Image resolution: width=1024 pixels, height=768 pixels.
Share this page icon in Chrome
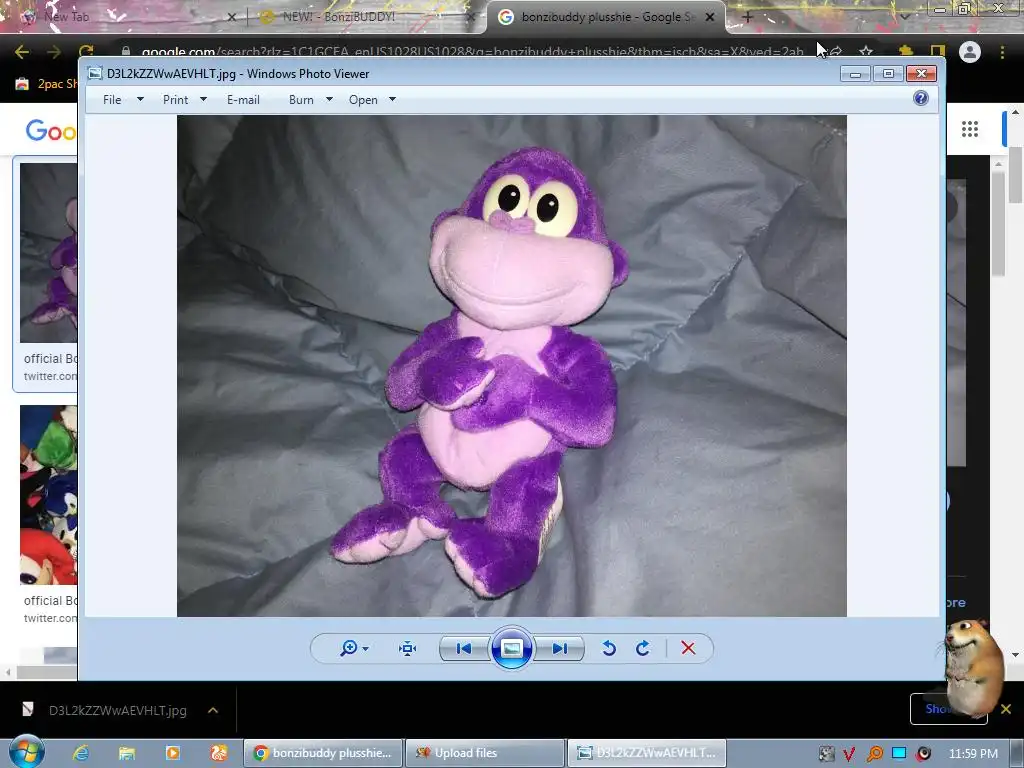[x=836, y=52]
